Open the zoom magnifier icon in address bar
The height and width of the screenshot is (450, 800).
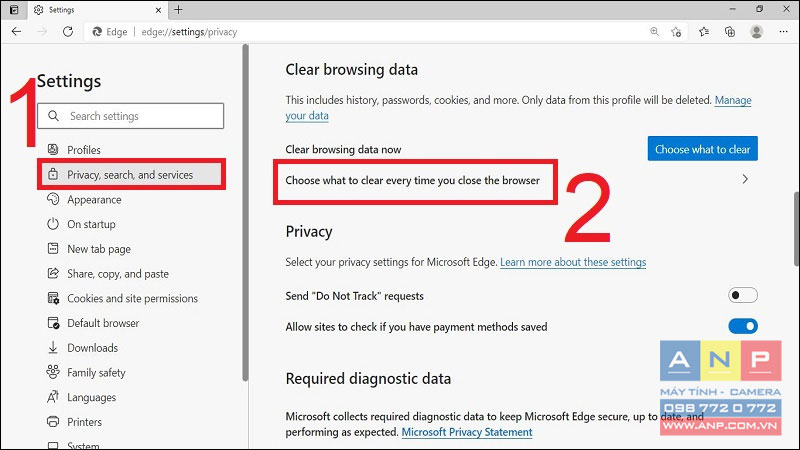pyautogui.click(x=654, y=32)
